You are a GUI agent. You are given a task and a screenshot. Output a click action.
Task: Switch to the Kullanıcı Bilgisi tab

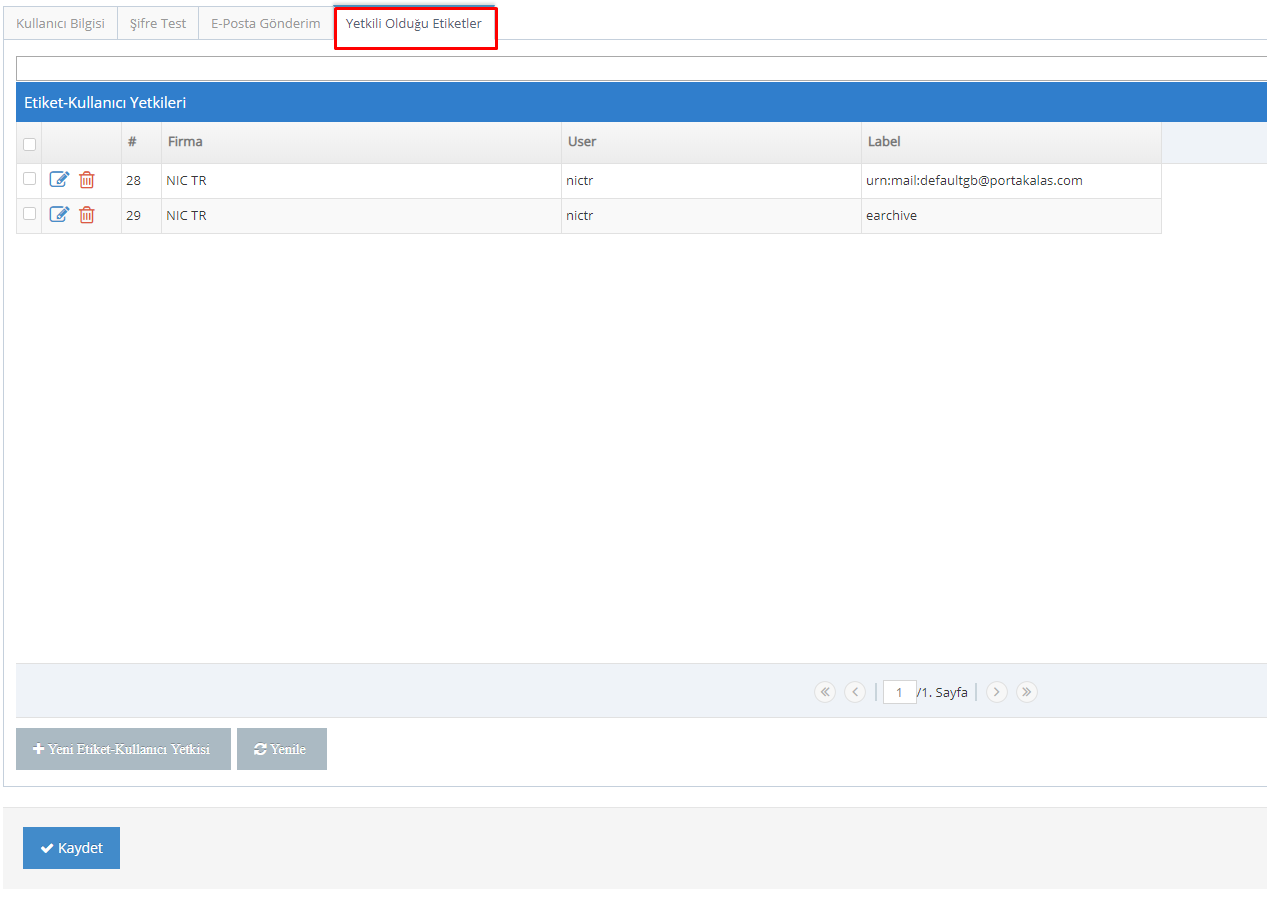tap(60, 23)
